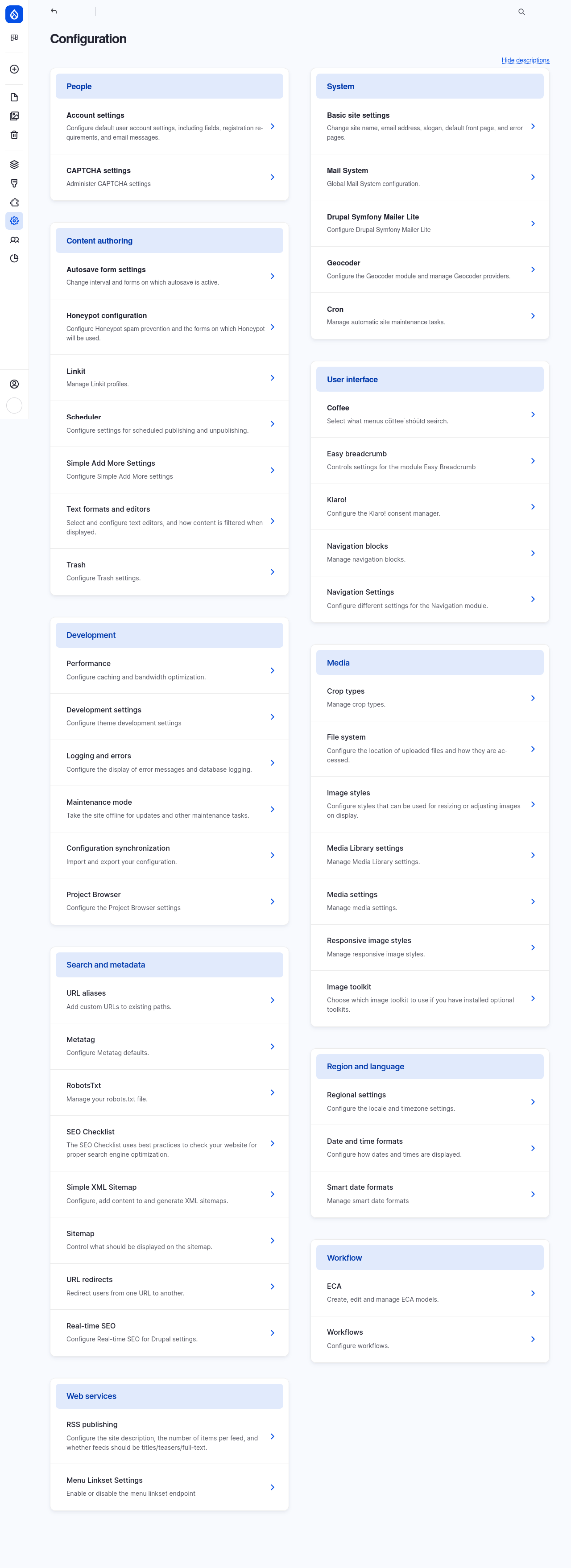Screen dimensions: 571x1568
Task: Open the dashboard grid icon
Action: pos(14,37)
